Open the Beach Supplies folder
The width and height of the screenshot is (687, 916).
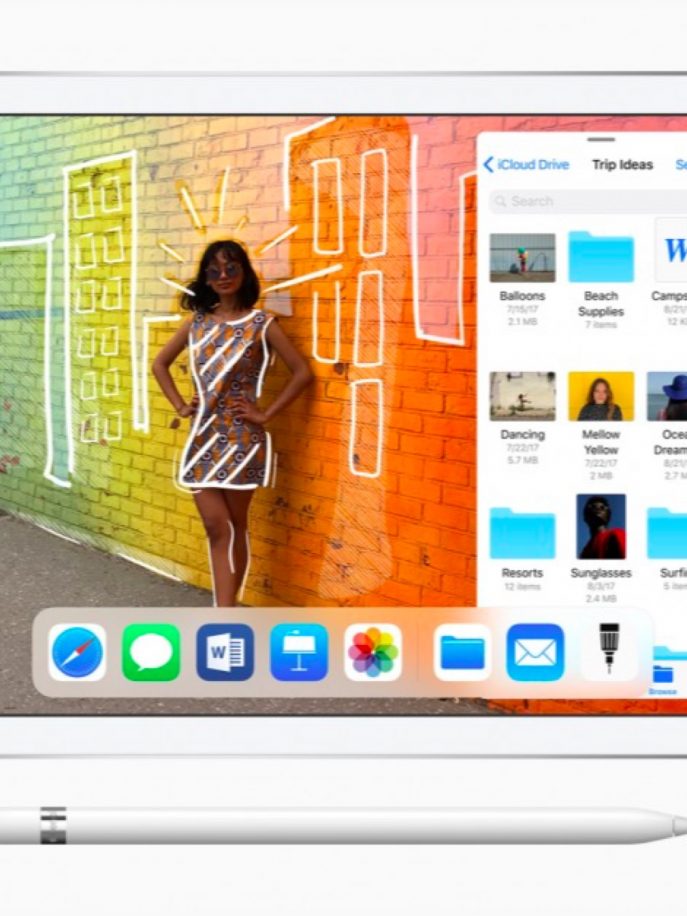(601, 259)
